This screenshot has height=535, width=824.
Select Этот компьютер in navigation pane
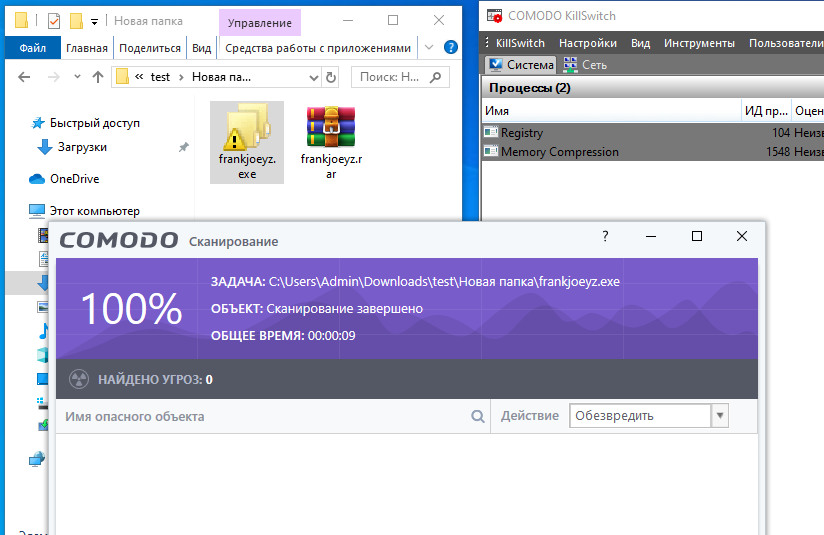pyautogui.click(x=95, y=211)
